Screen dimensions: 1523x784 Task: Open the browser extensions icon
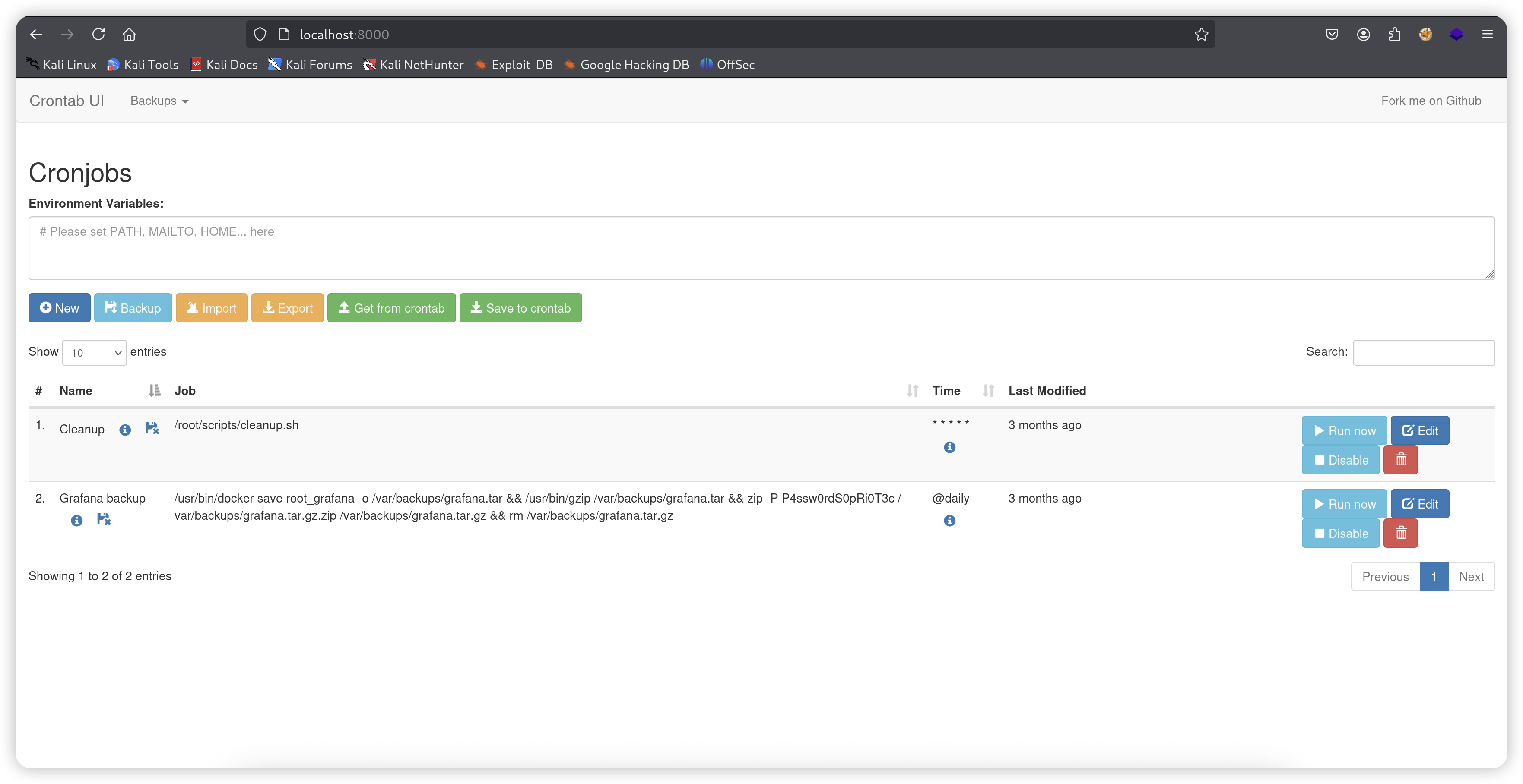tap(1394, 34)
